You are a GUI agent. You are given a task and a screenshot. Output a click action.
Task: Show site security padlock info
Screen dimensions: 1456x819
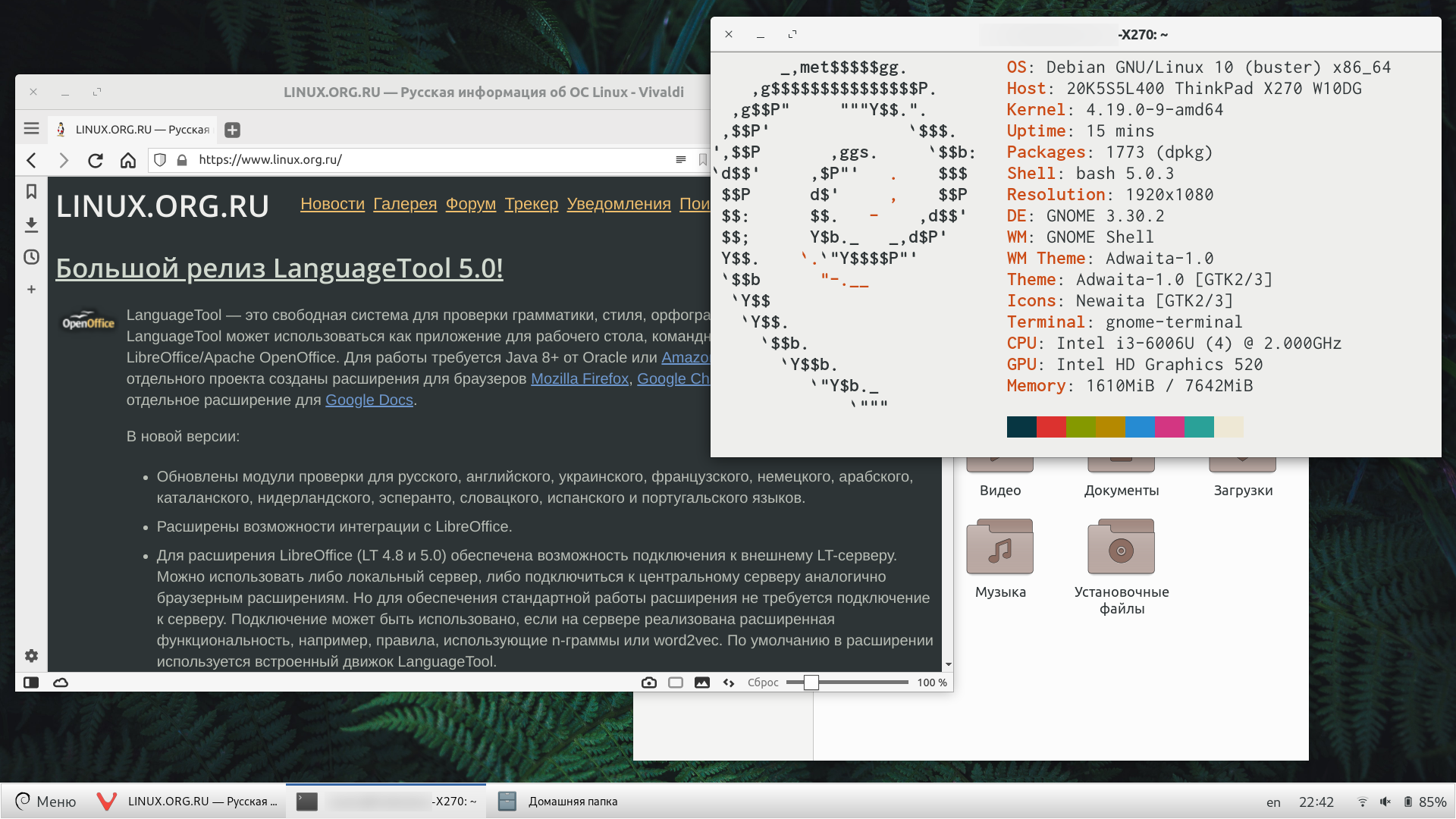click(182, 160)
